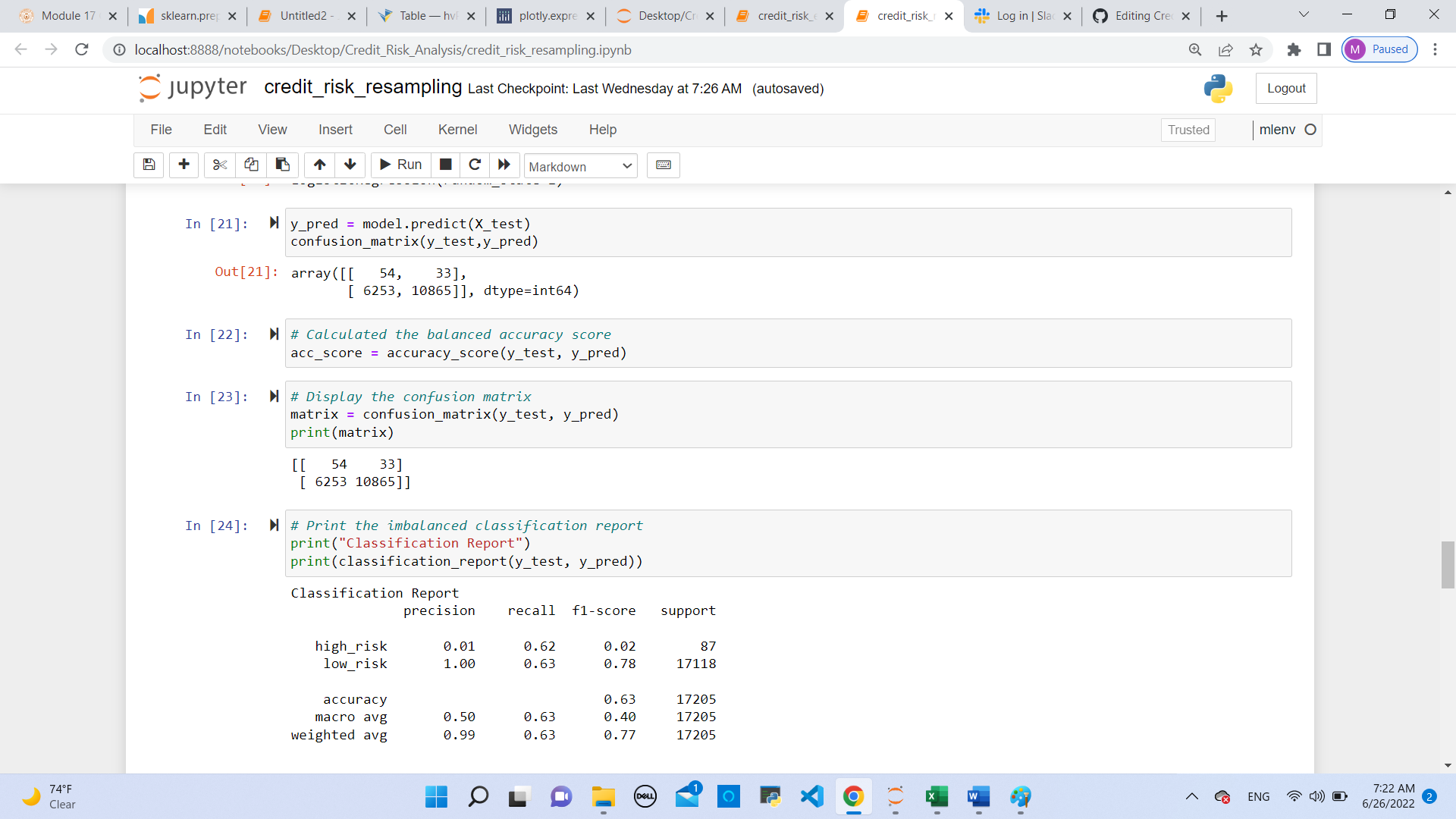Open the Kernel menu

pyautogui.click(x=457, y=130)
